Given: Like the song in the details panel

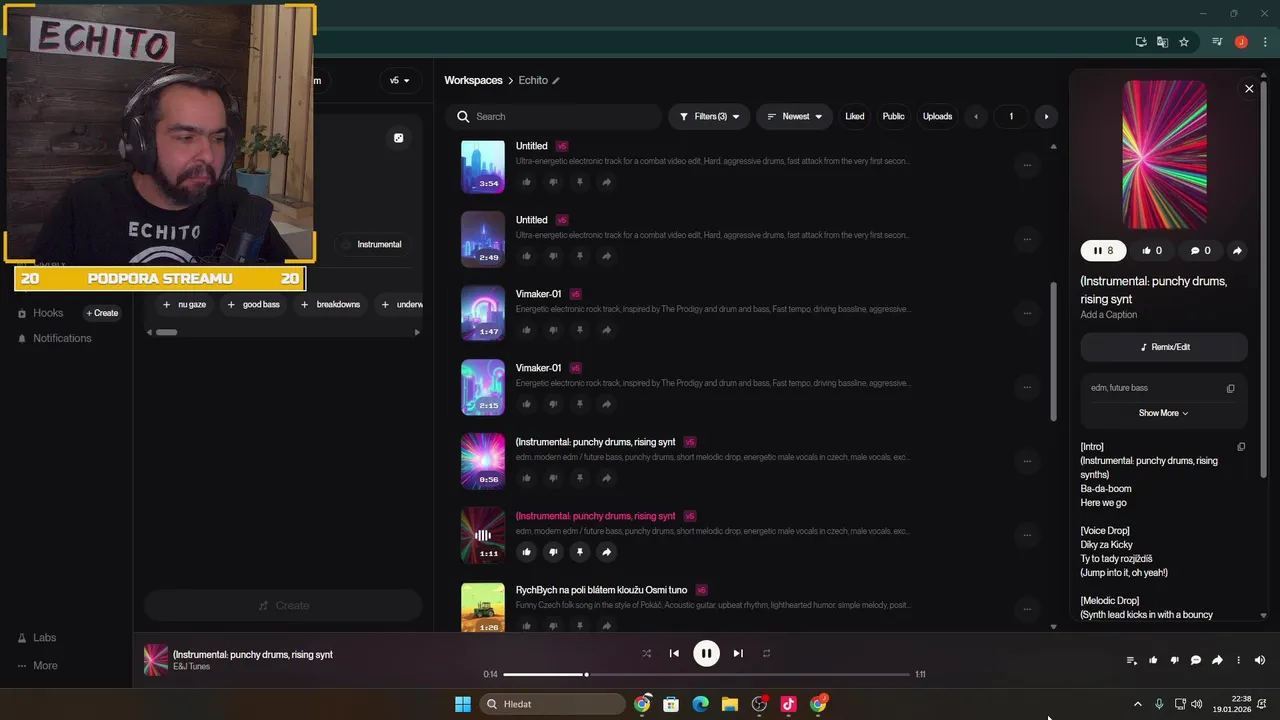Looking at the screenshot, I should tap(1152, 251).
